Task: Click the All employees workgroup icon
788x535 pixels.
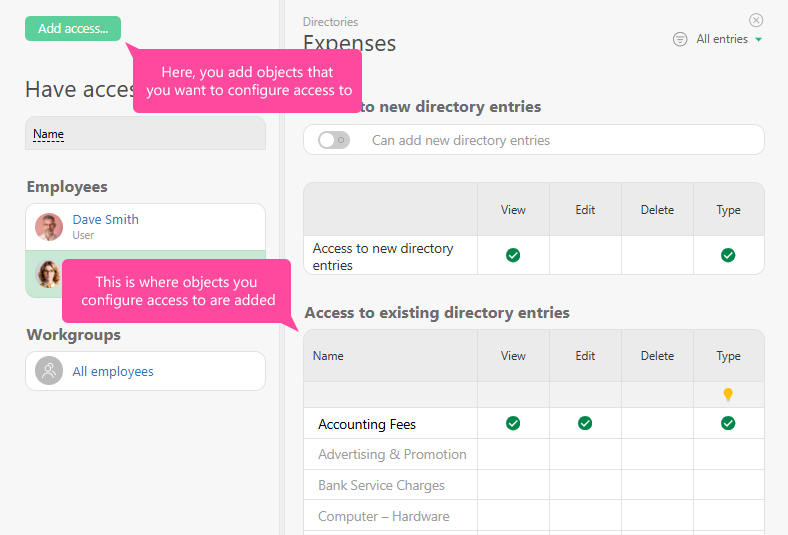Action: tap(49, 371)
